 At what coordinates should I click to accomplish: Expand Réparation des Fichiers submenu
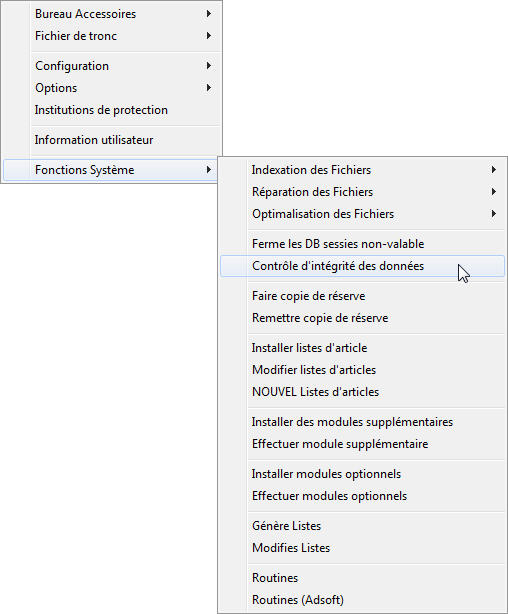tap(362, 192)
